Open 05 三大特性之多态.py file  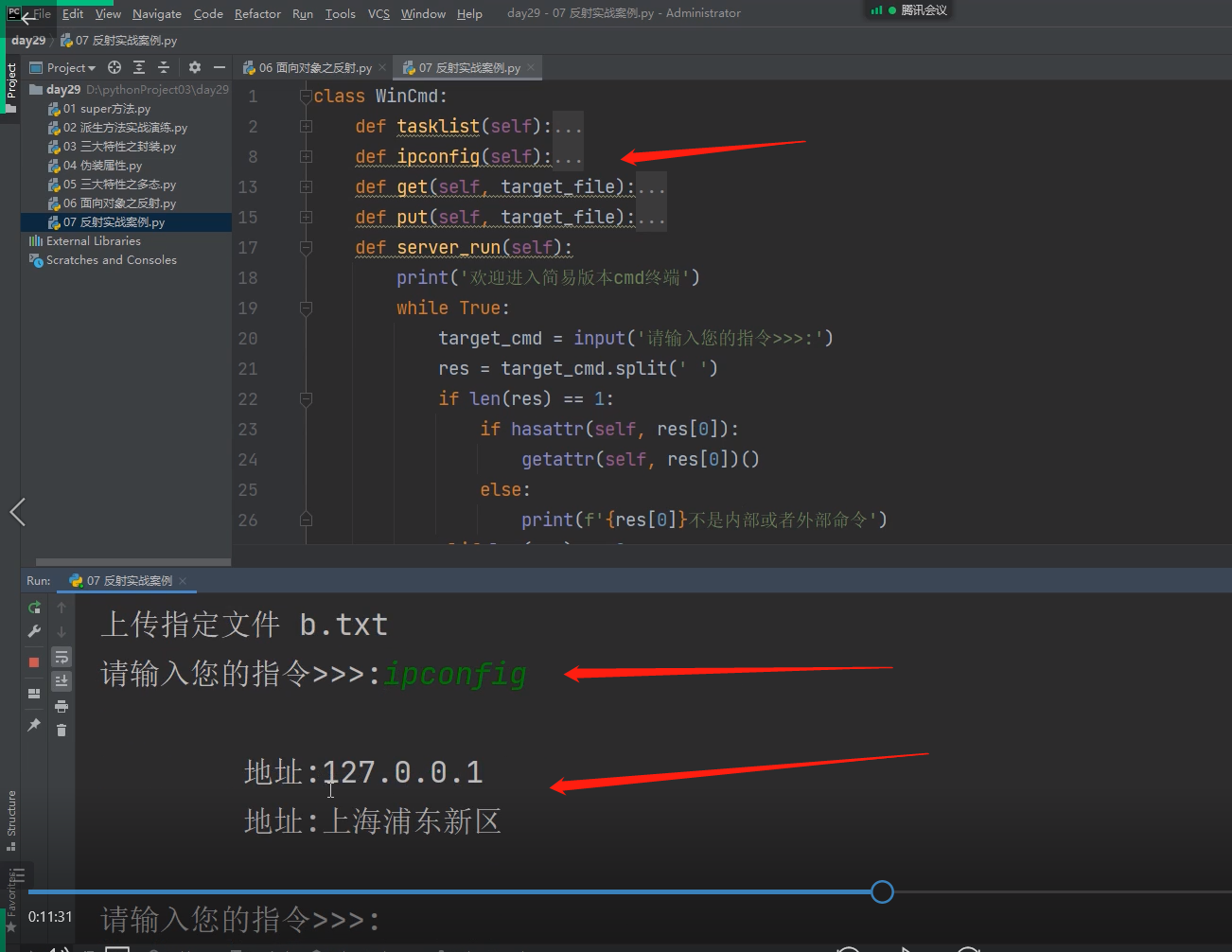(112, 185)
